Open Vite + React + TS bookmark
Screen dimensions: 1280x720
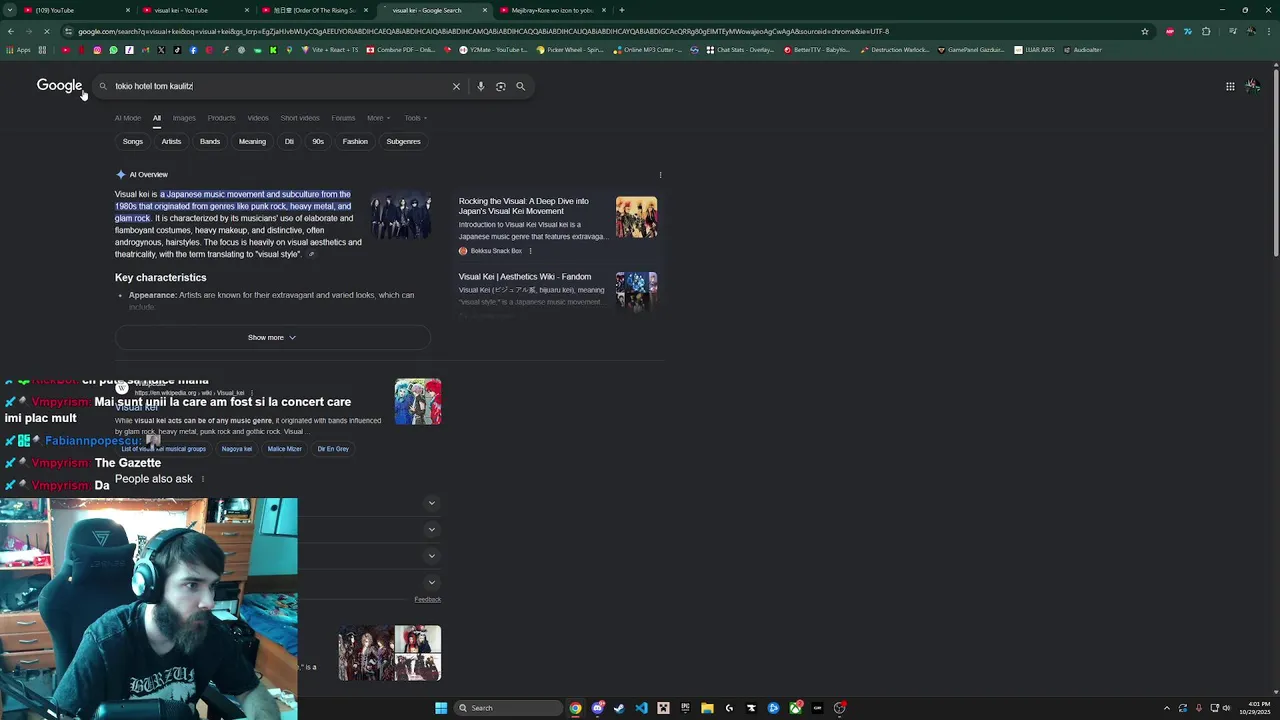click(x=331, y=50)
